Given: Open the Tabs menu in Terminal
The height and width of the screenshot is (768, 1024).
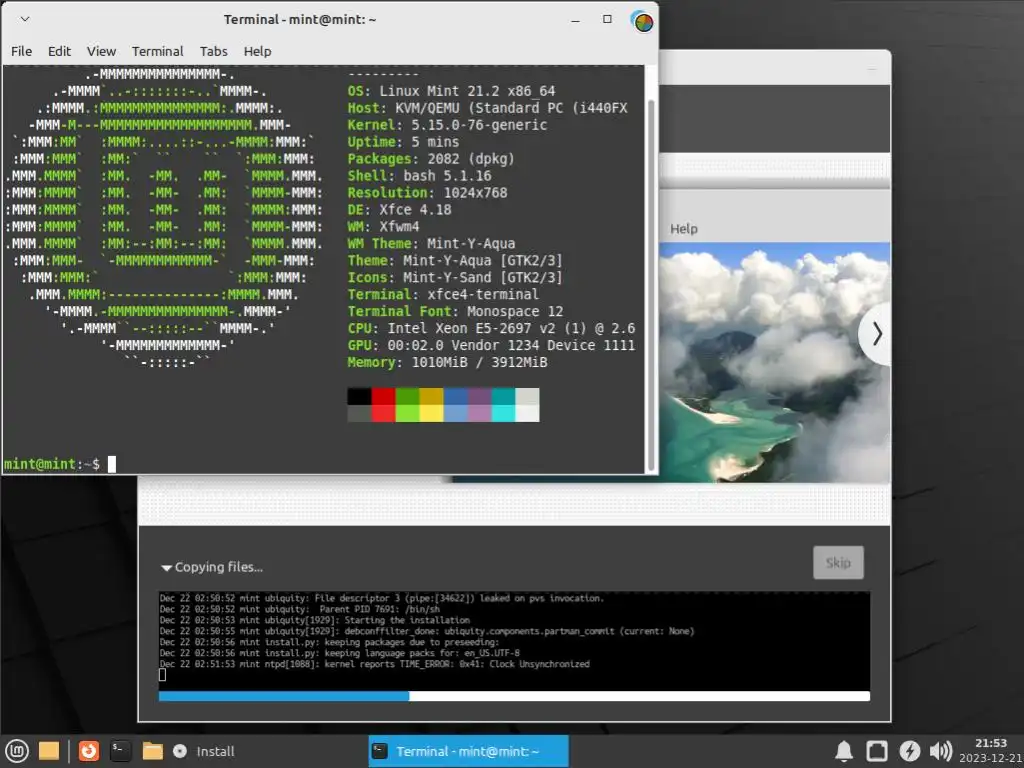Looking at the screenshot, I should pos(214,51).
